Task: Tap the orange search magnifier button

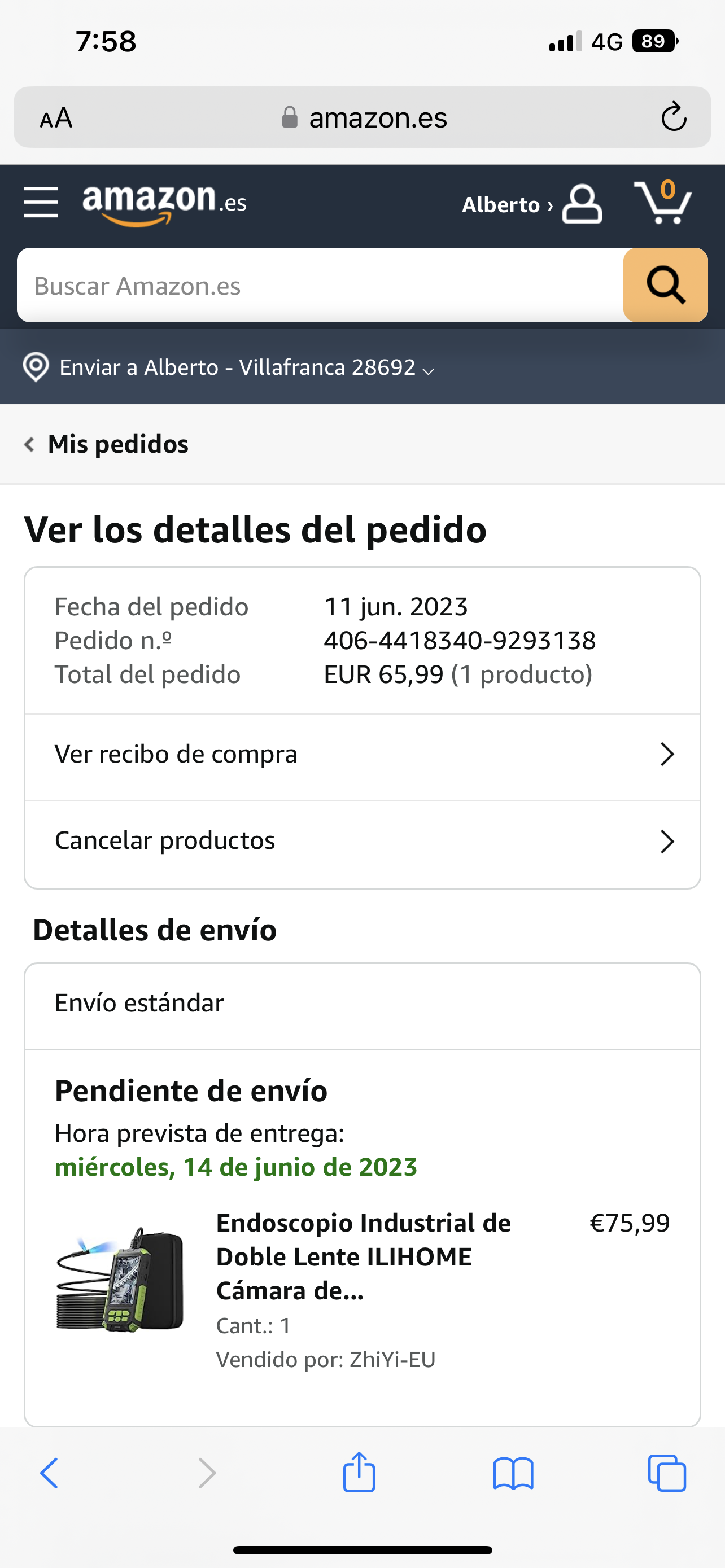Action: point(665,285)
